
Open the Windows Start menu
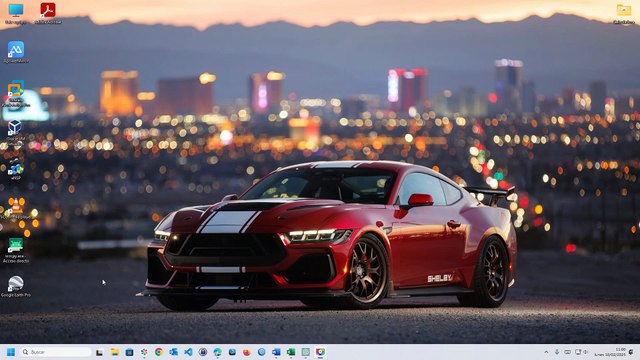(x=11, y=352)
